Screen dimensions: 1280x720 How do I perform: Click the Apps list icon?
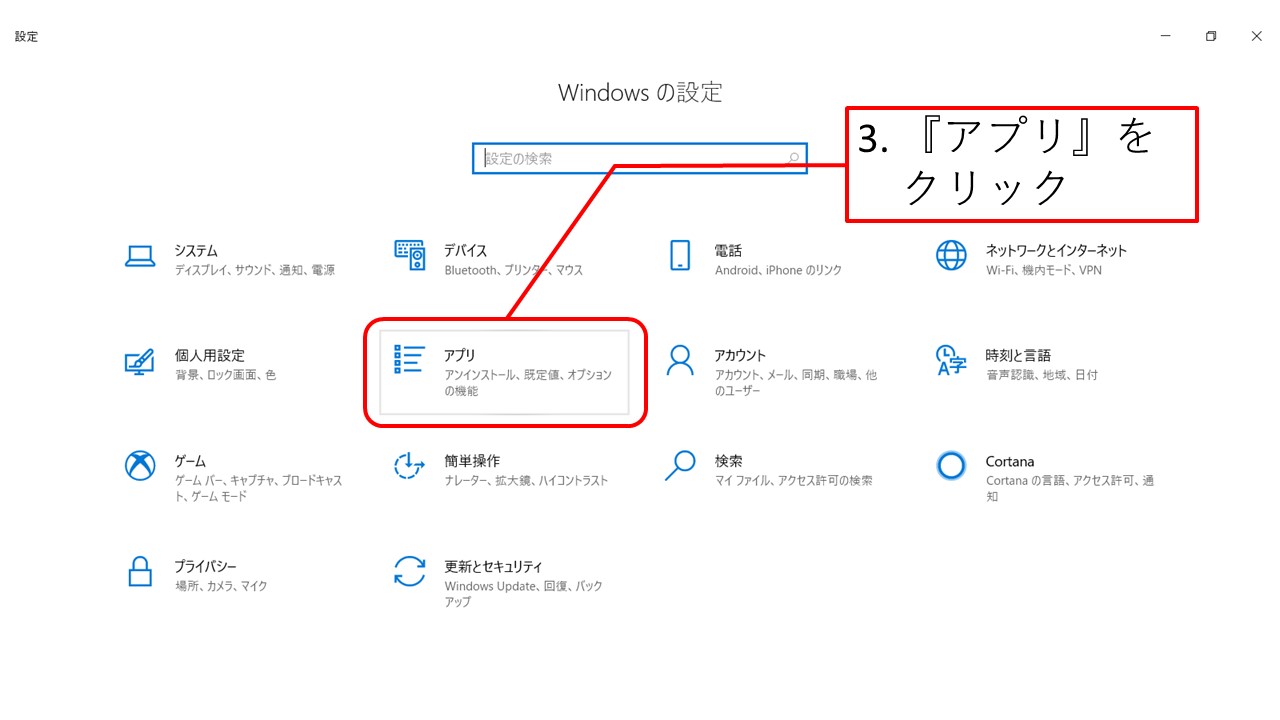(x=410, y=360)
